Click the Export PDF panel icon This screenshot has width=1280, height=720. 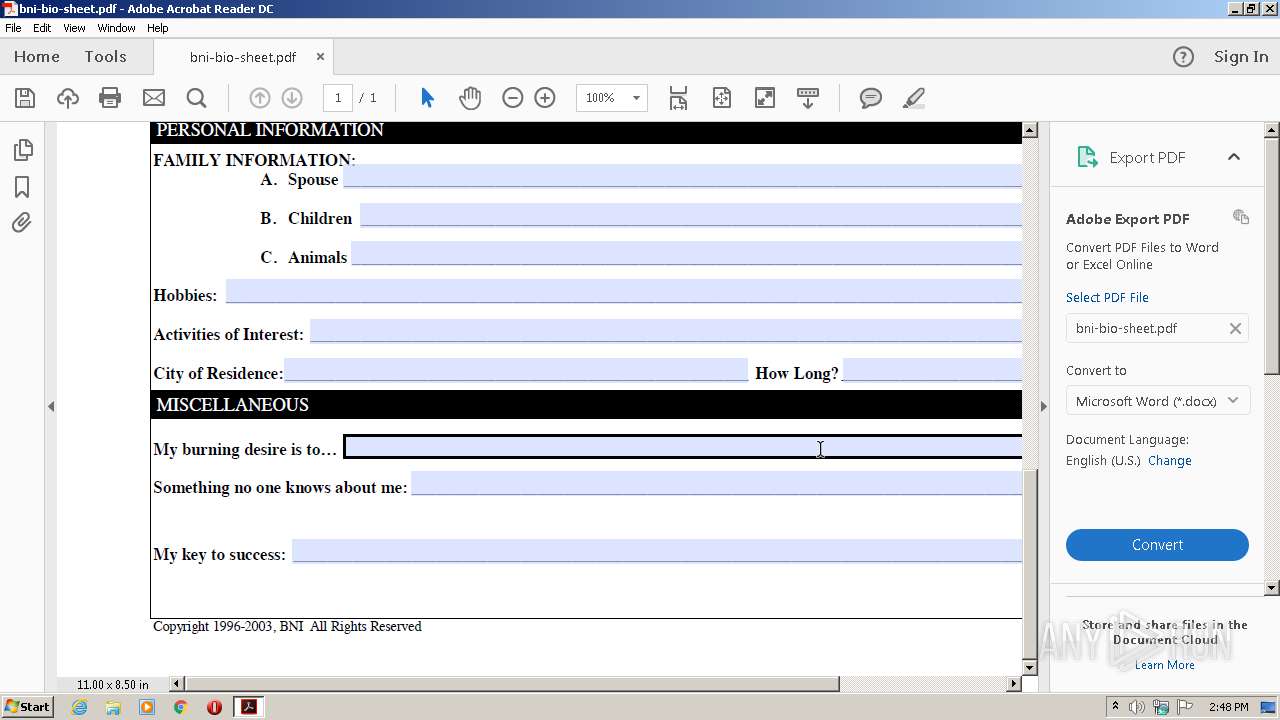click(x=1087, y=157)
